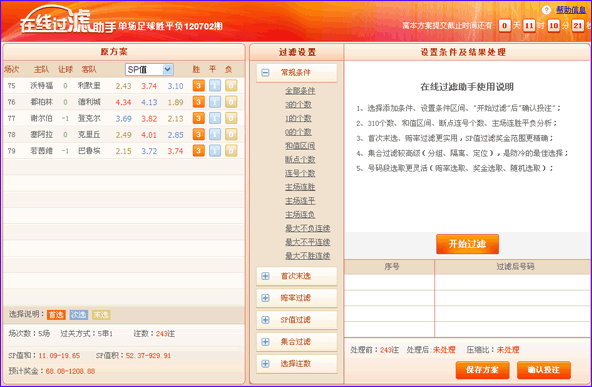The height and width of the screenshot is (387, 592).
Task: Click SP value 4.34 in row 76
Action: (123, 102)
